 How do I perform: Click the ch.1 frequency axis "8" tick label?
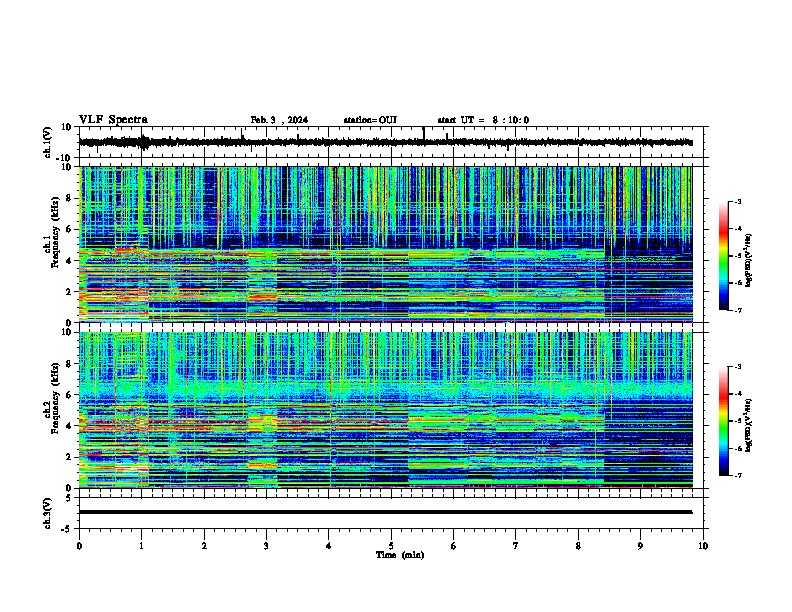click(x=69, y=198)
